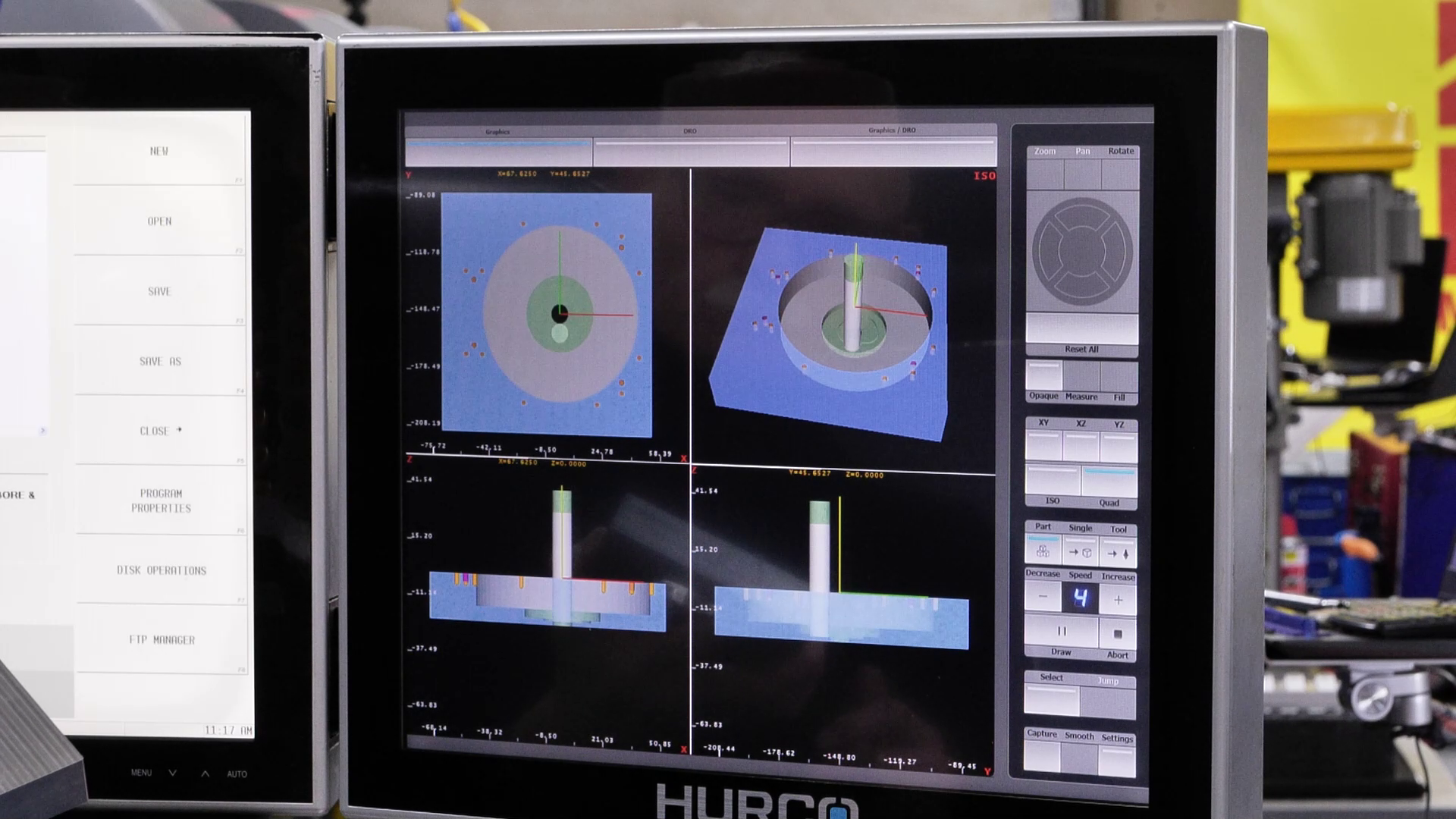Viewport: 1456px width, 819px height.
Task: Open Program Properties on left screen
Action: click(x=161, y=500)
